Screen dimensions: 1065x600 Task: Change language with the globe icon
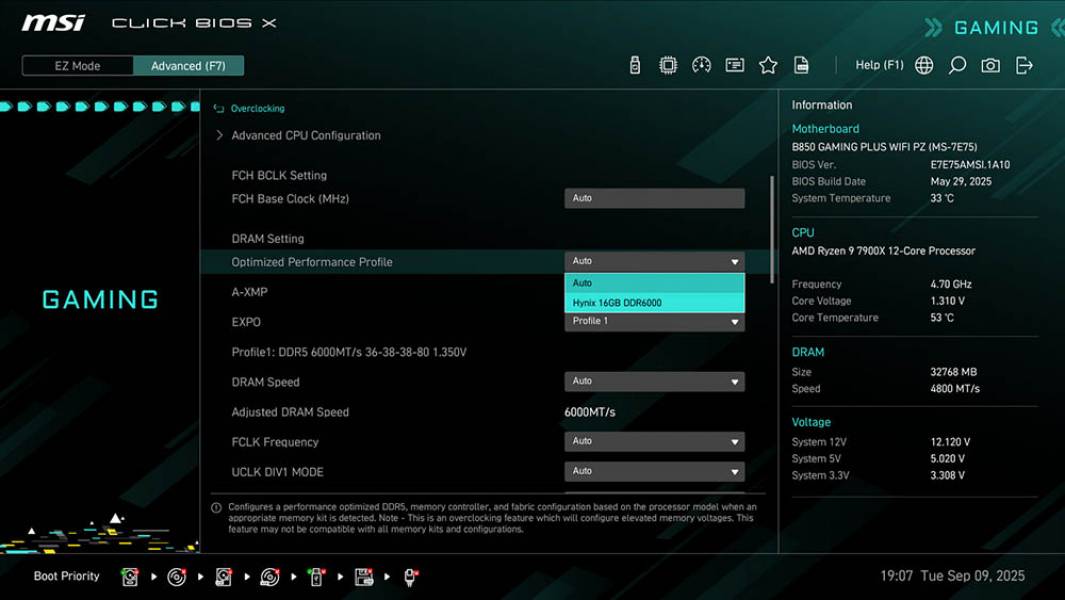point(923,64)
